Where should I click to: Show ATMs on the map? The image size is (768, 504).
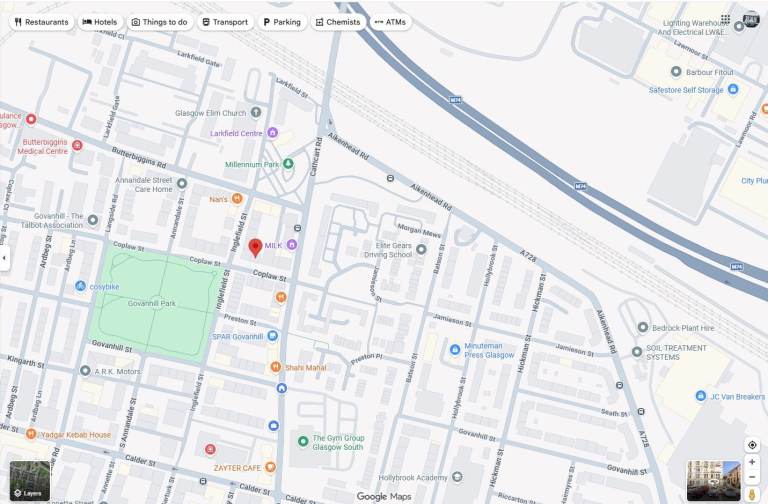pyautogui.click(x=390, y=22)
